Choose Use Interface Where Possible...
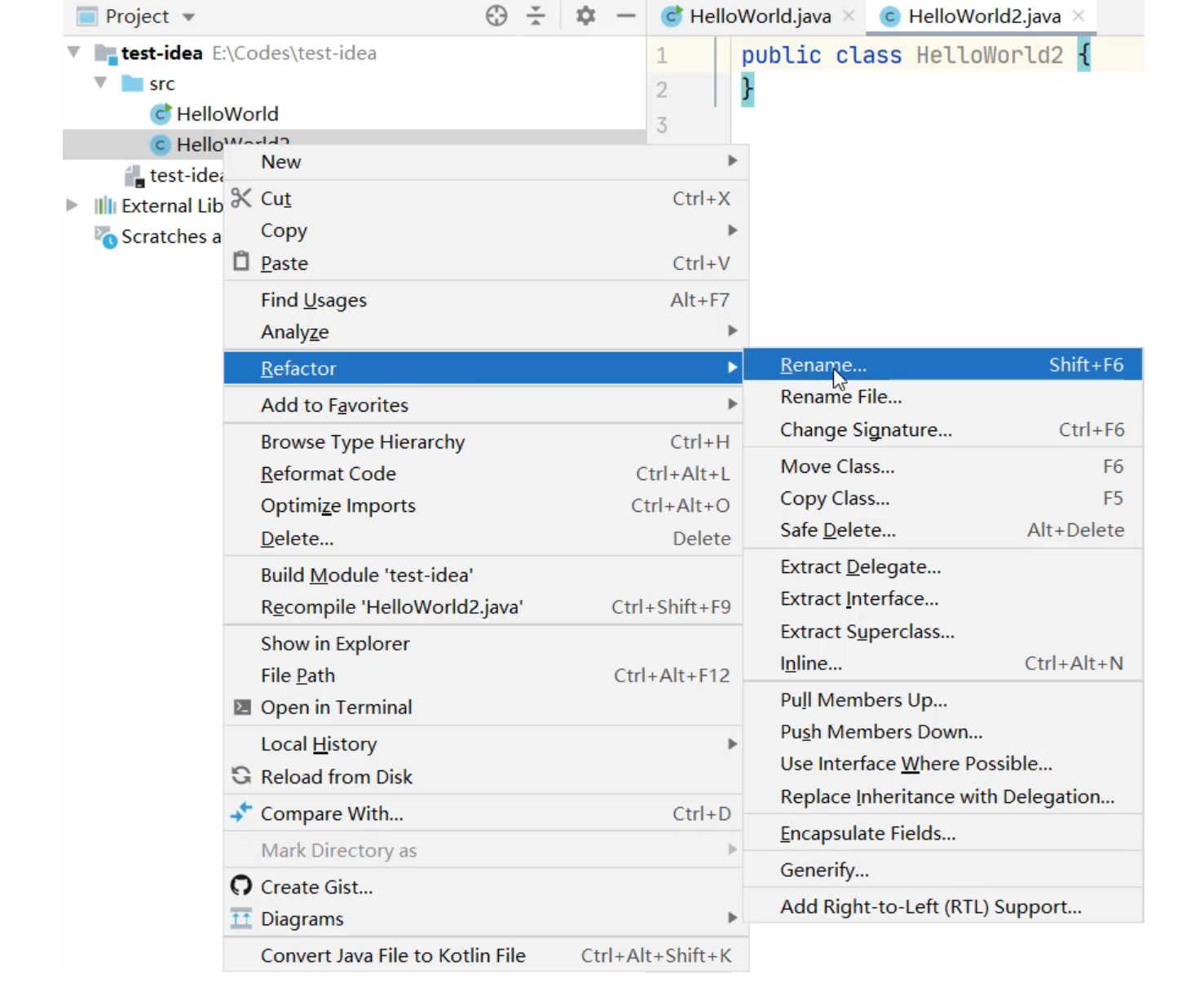The image size is (1204, 983). tap(943, 764)
